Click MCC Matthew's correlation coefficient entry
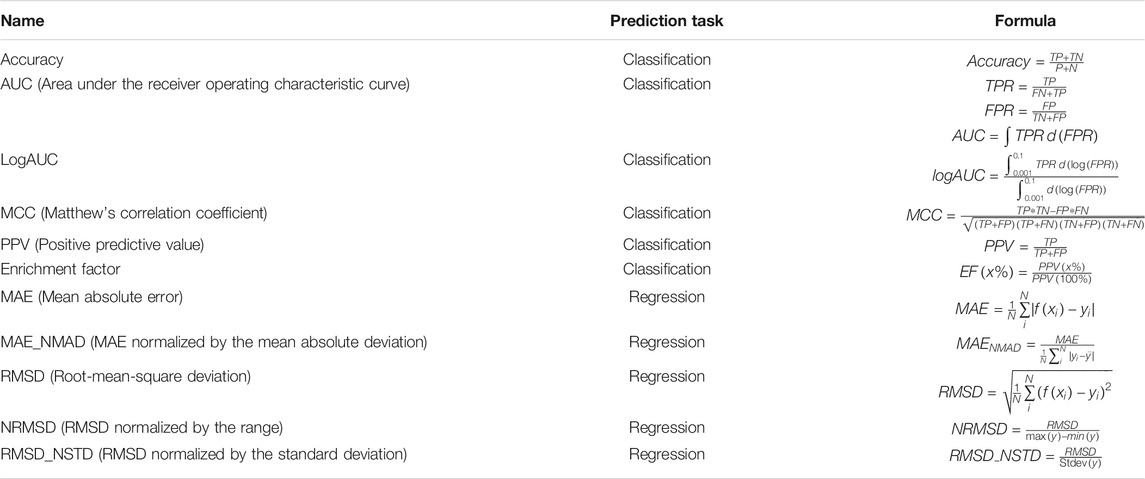 click(x=134, y=214)
